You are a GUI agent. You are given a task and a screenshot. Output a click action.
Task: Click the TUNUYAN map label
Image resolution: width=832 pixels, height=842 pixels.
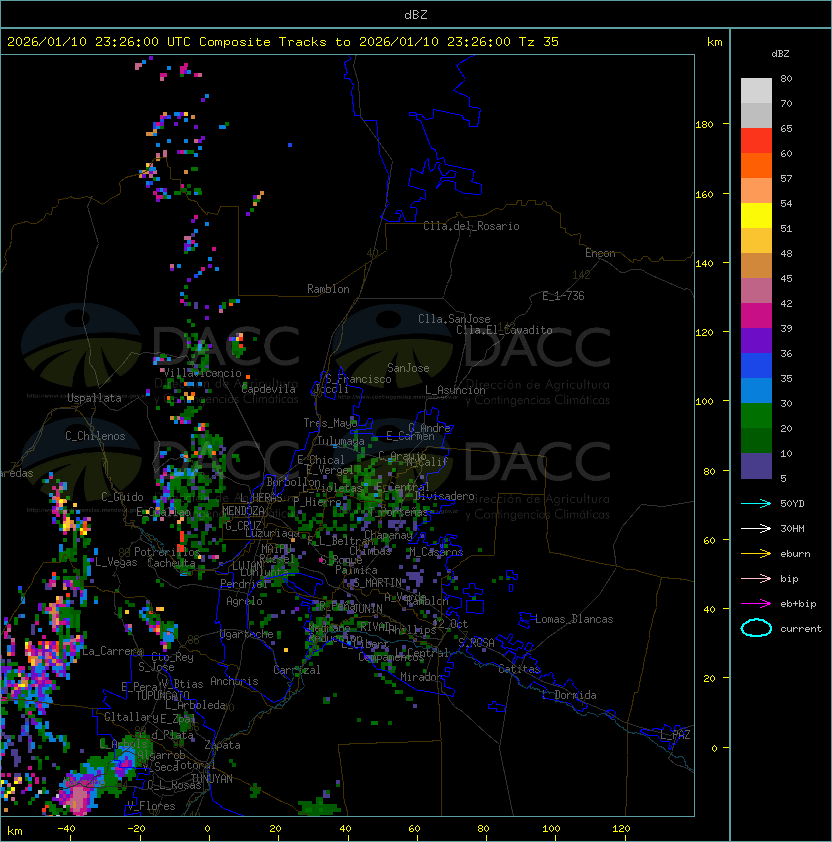coord(212,779)
